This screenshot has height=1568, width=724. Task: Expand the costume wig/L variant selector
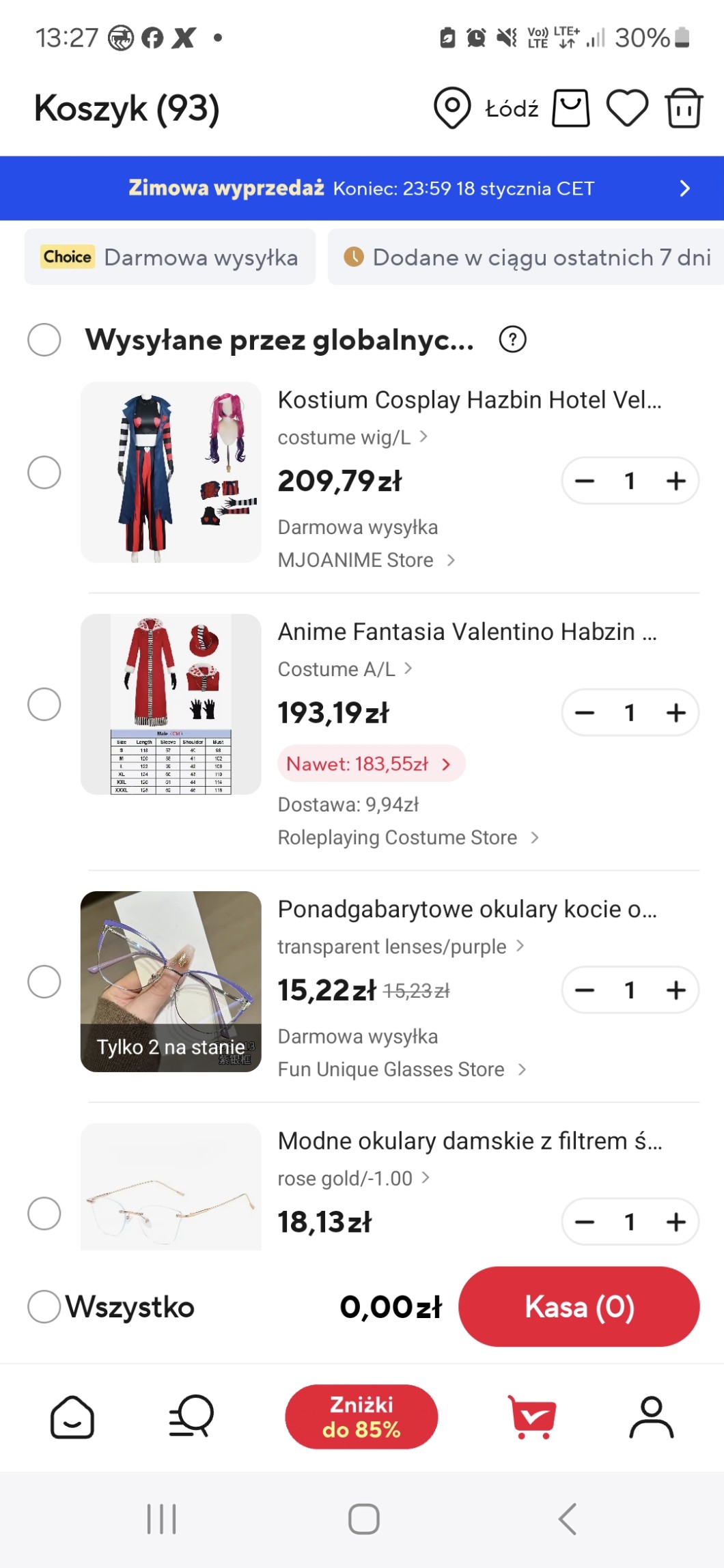pyautogui.click(x=352, y=437)
